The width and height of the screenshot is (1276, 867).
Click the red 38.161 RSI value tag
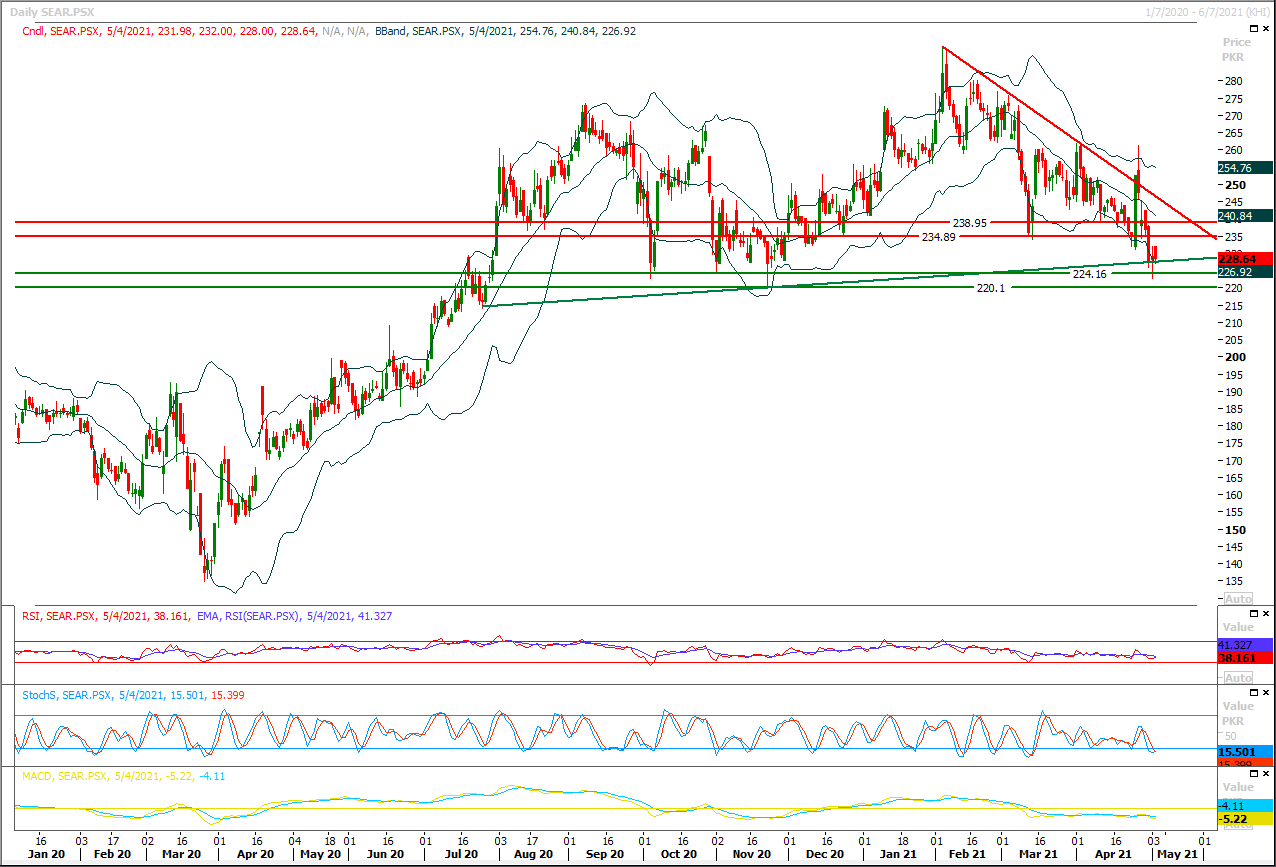pos(1245,658)
